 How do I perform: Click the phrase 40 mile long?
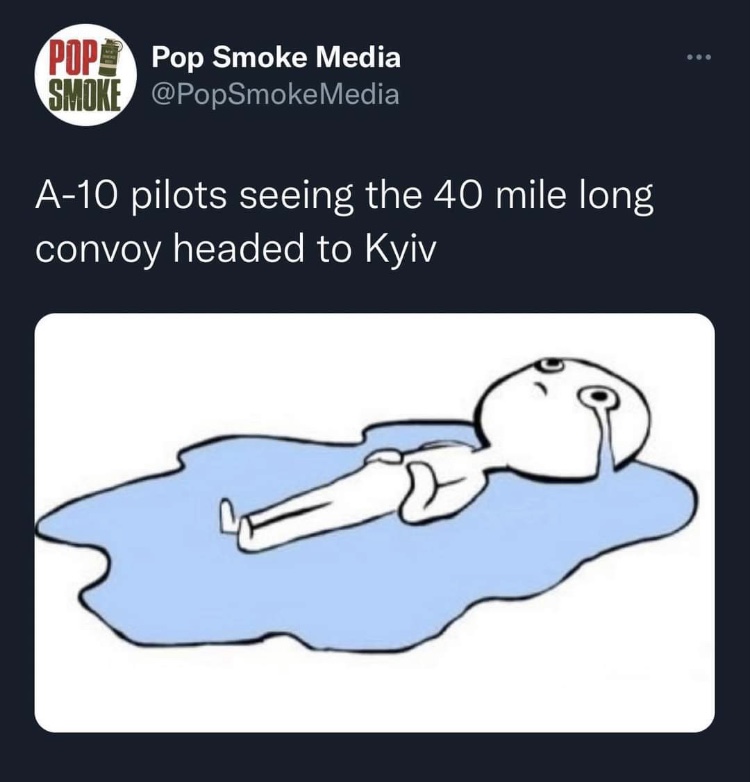point(543,196)
